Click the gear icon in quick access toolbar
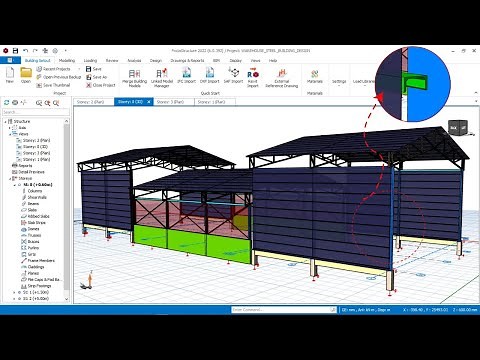Screen dimensions: 480x360 pyautogui.click(x=55, y=51)
